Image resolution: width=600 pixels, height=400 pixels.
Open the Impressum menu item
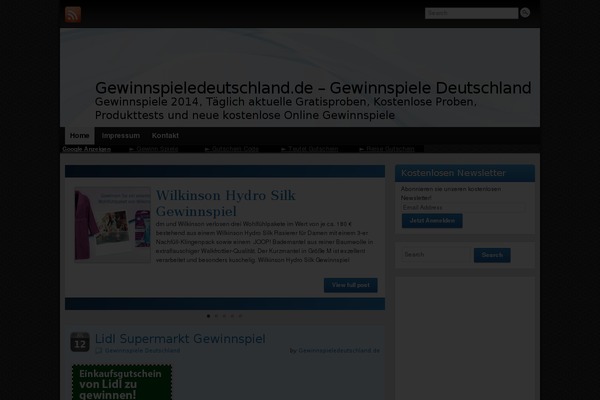[121, 136]
